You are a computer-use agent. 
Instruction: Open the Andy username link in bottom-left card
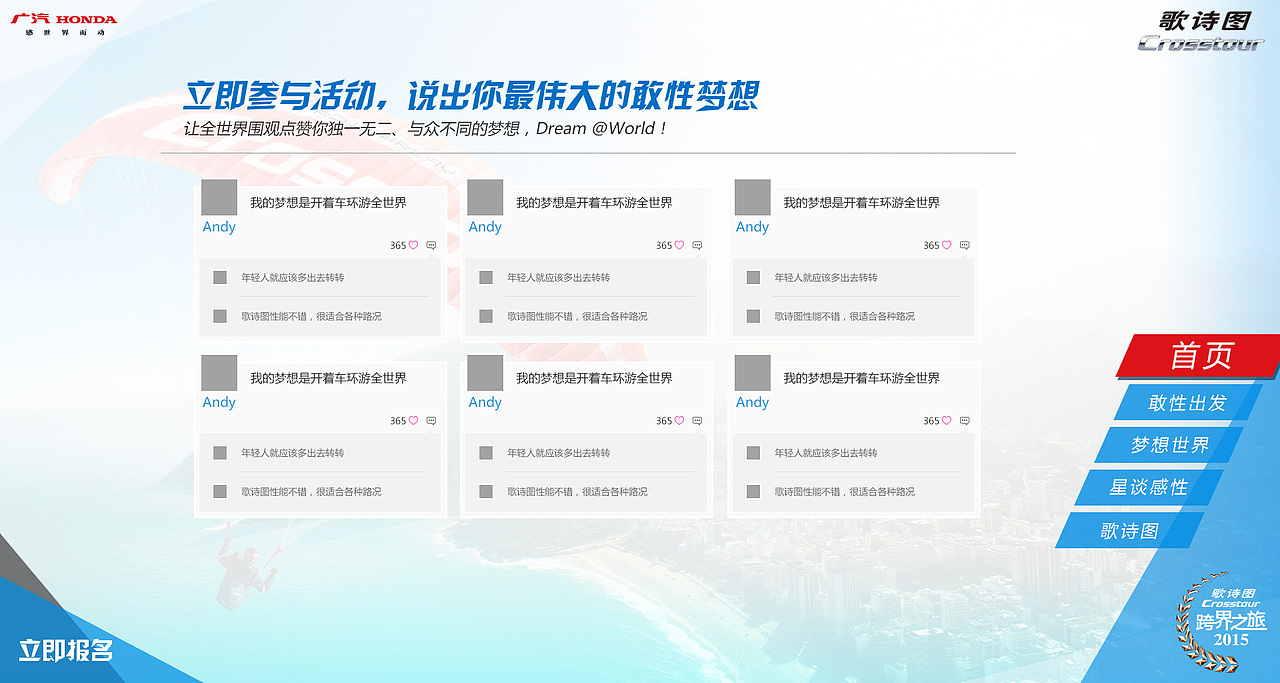(219, 403)
